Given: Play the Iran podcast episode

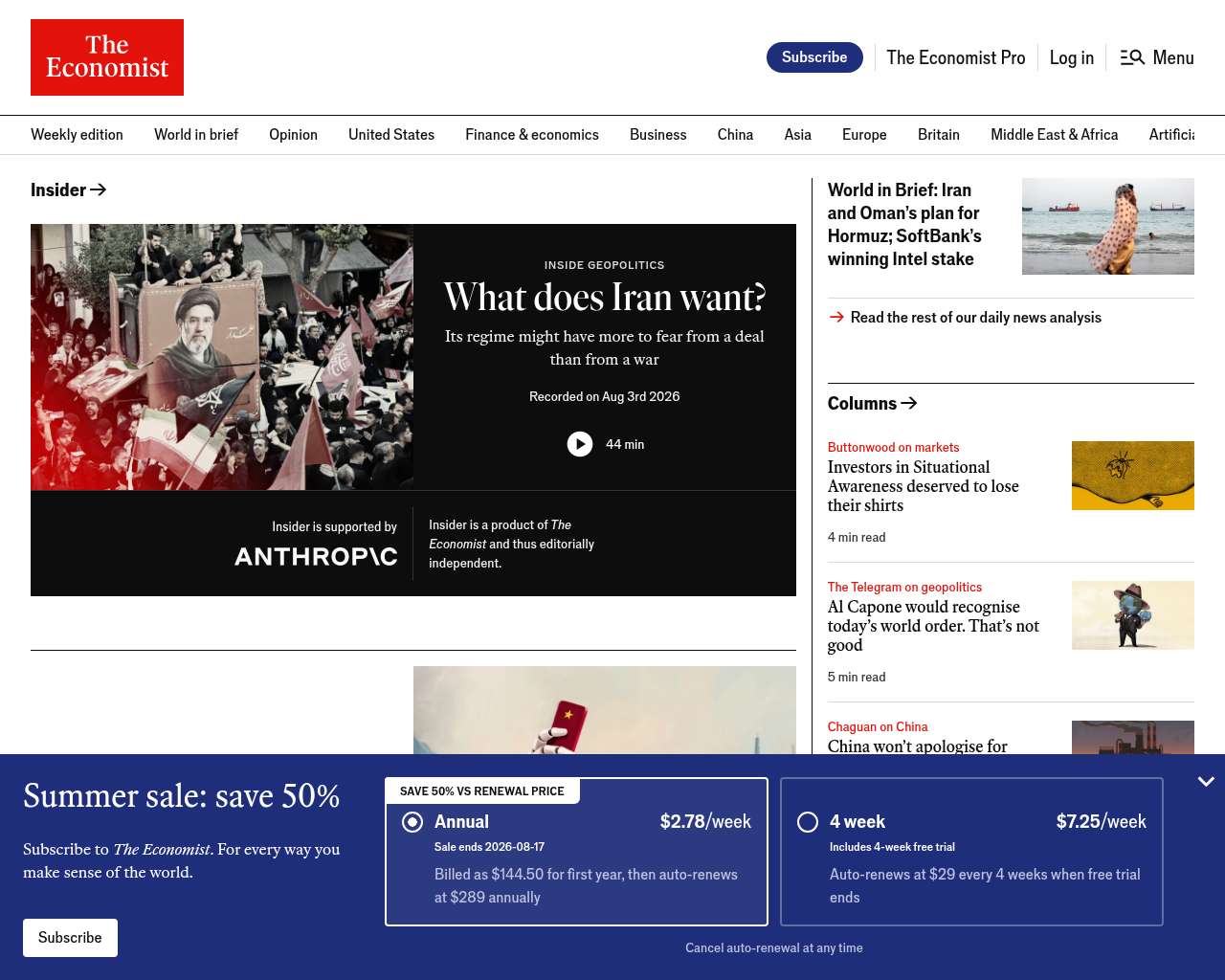Looking at the screenshot, I should (x=580, y=444).
